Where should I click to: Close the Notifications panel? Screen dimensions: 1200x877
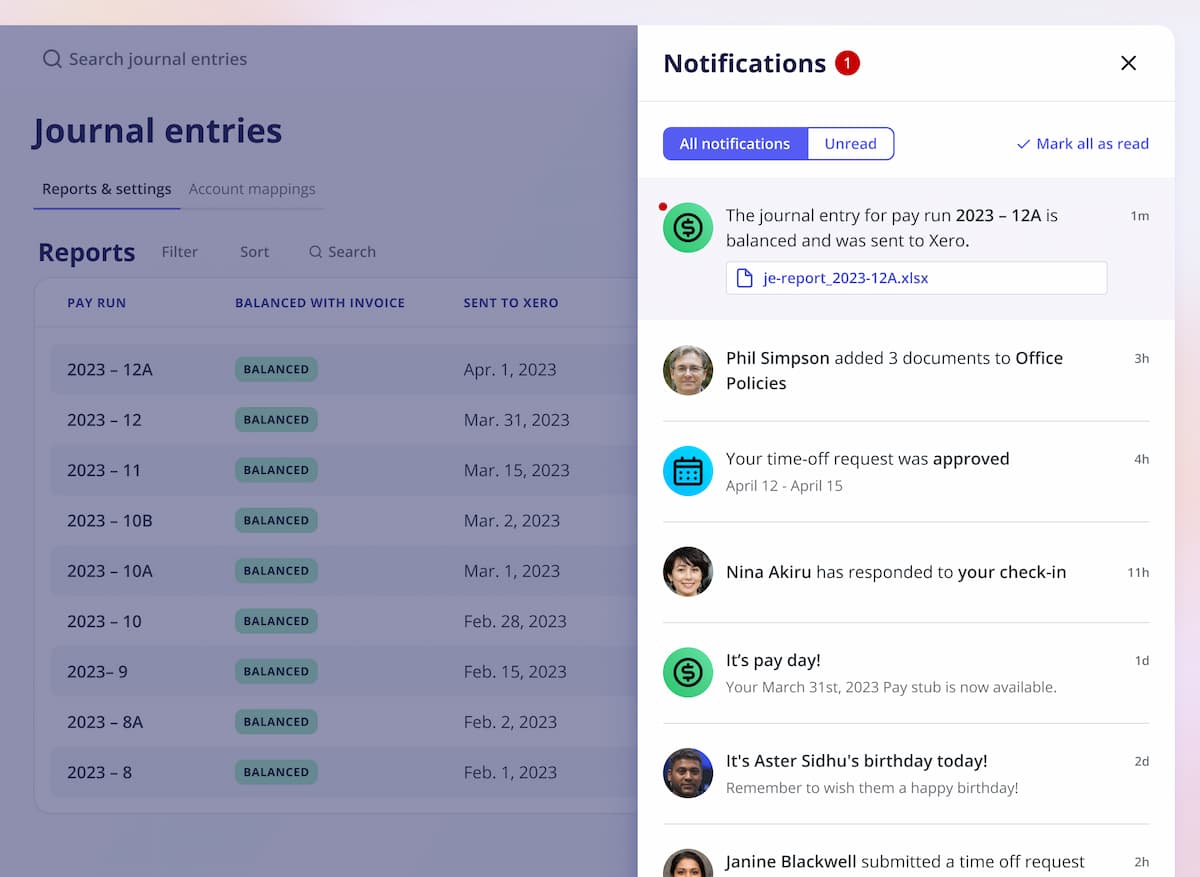click(1128, 63)
